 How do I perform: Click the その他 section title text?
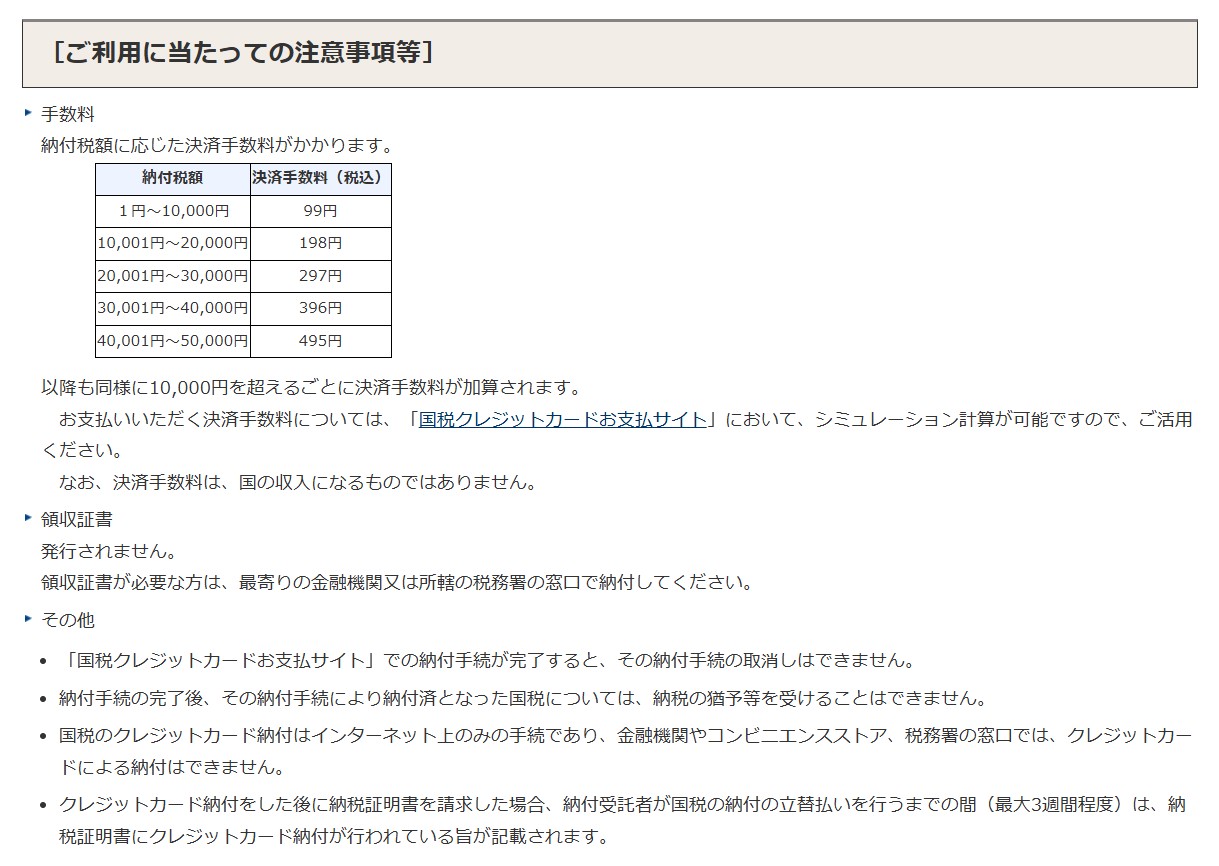[x=68, y=619]
